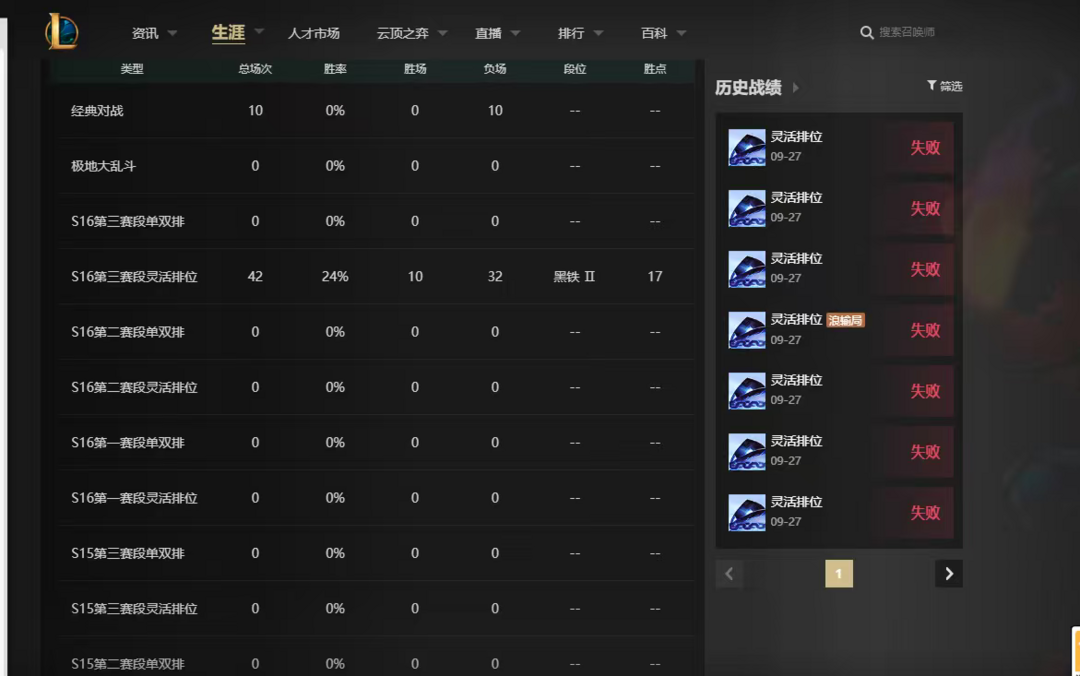The image size is (1080, 676).
Task: Click the S16第二赛段单双排 row label
Action: pyautogui.click(x=128, y=332)
